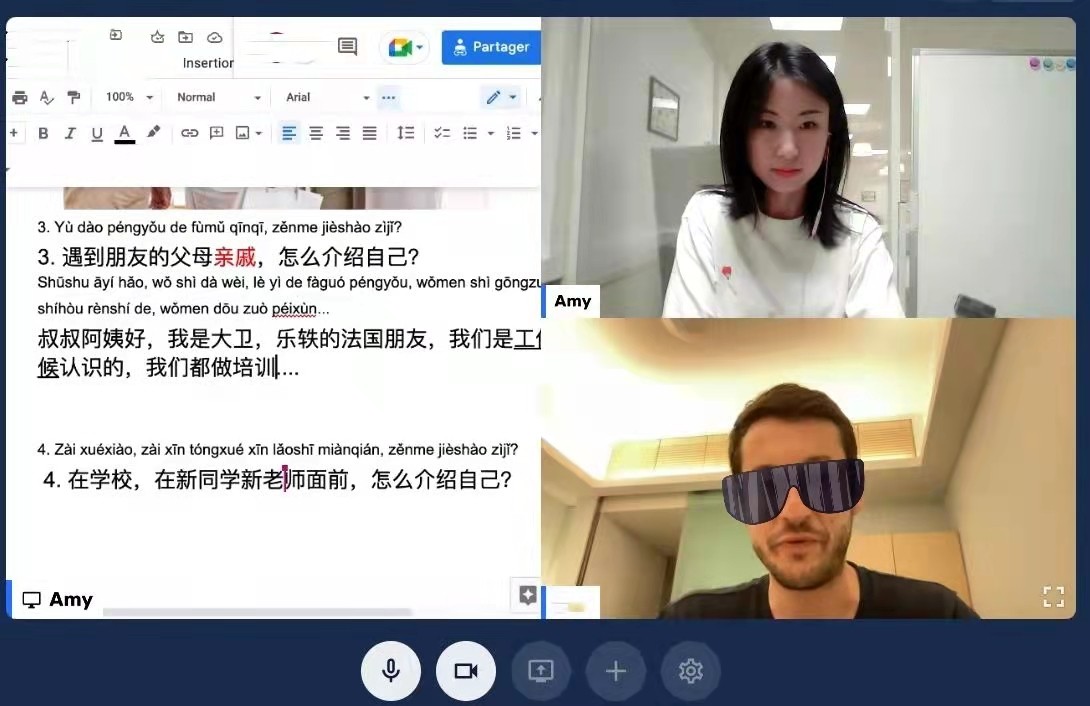Toggle underline formatting
Screen dimensions: 1090x706
[97, 132]
